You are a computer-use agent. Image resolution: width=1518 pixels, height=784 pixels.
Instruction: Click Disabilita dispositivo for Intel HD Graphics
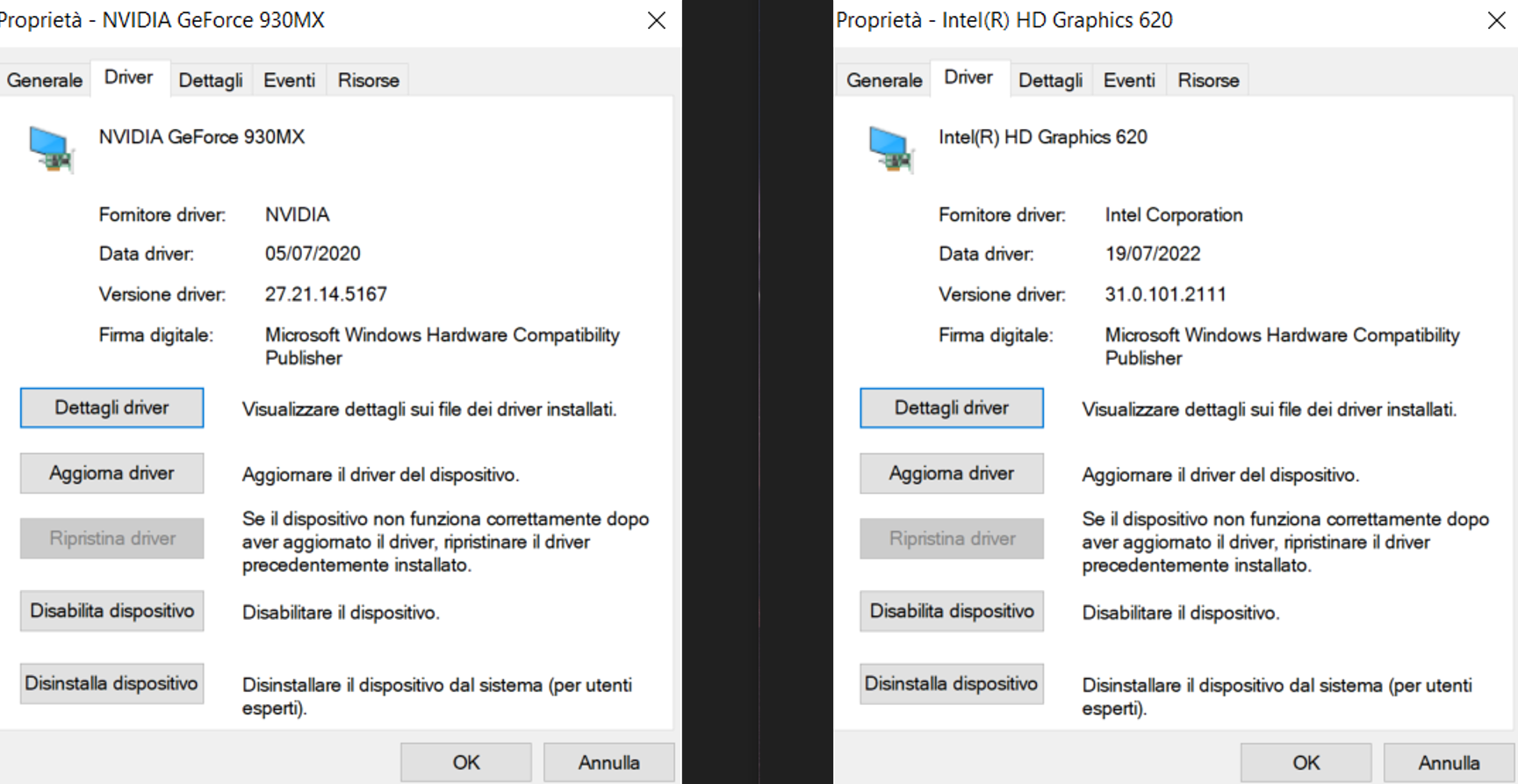(952, 611)
